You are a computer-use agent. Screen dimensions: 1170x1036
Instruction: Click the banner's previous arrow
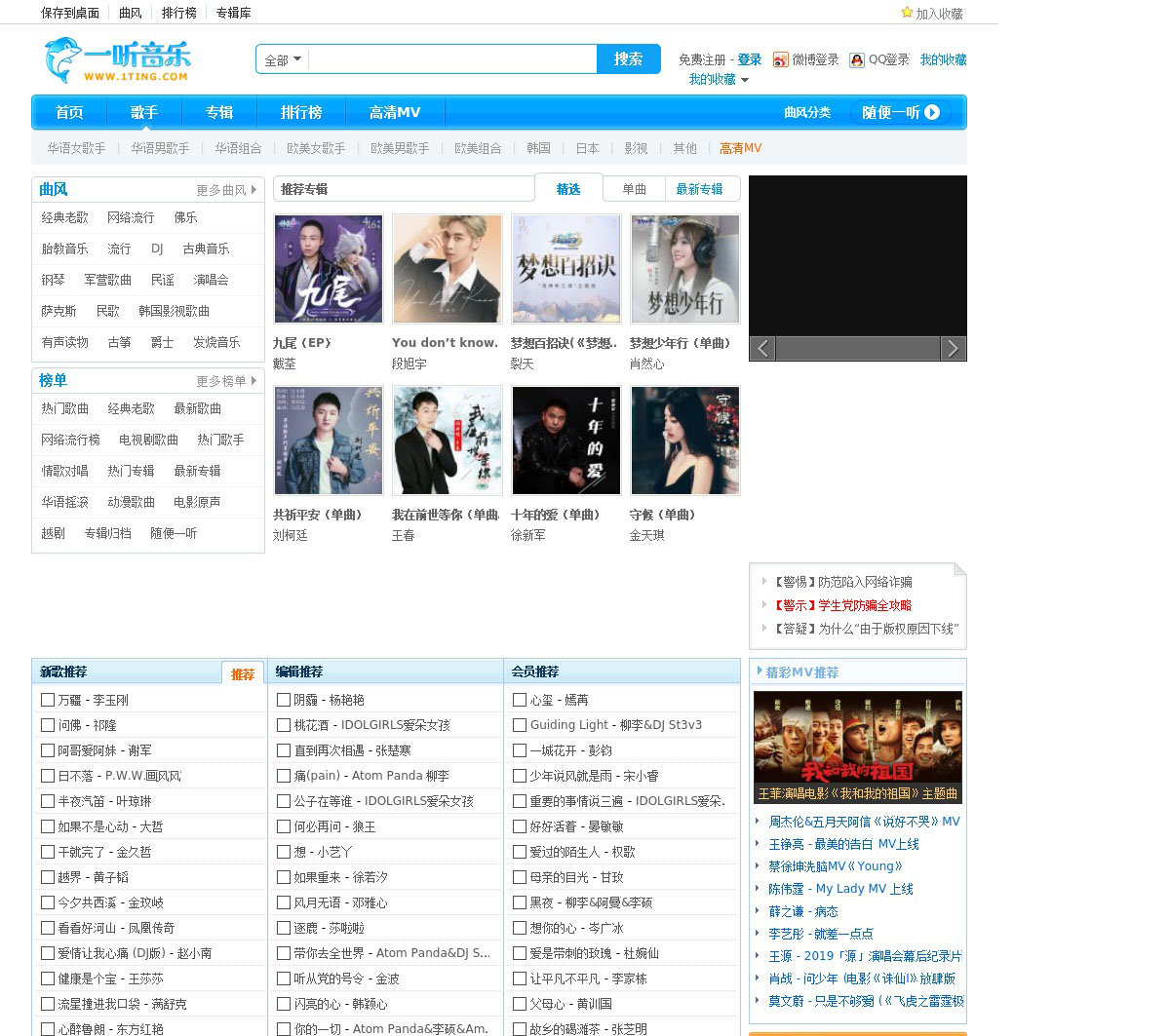point(762,349)
